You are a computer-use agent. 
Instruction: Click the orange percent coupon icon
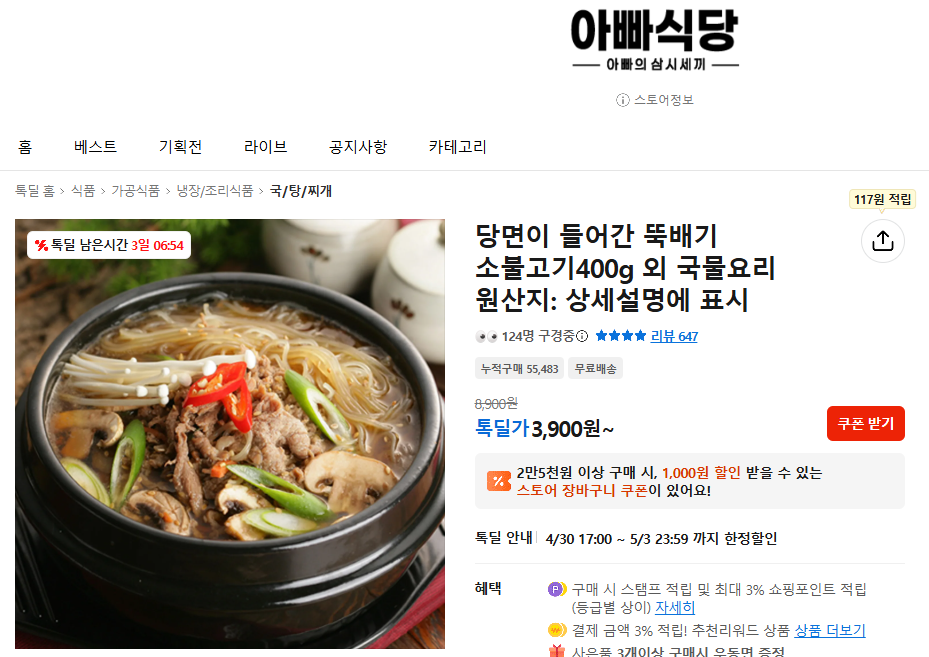click(498, 481)
